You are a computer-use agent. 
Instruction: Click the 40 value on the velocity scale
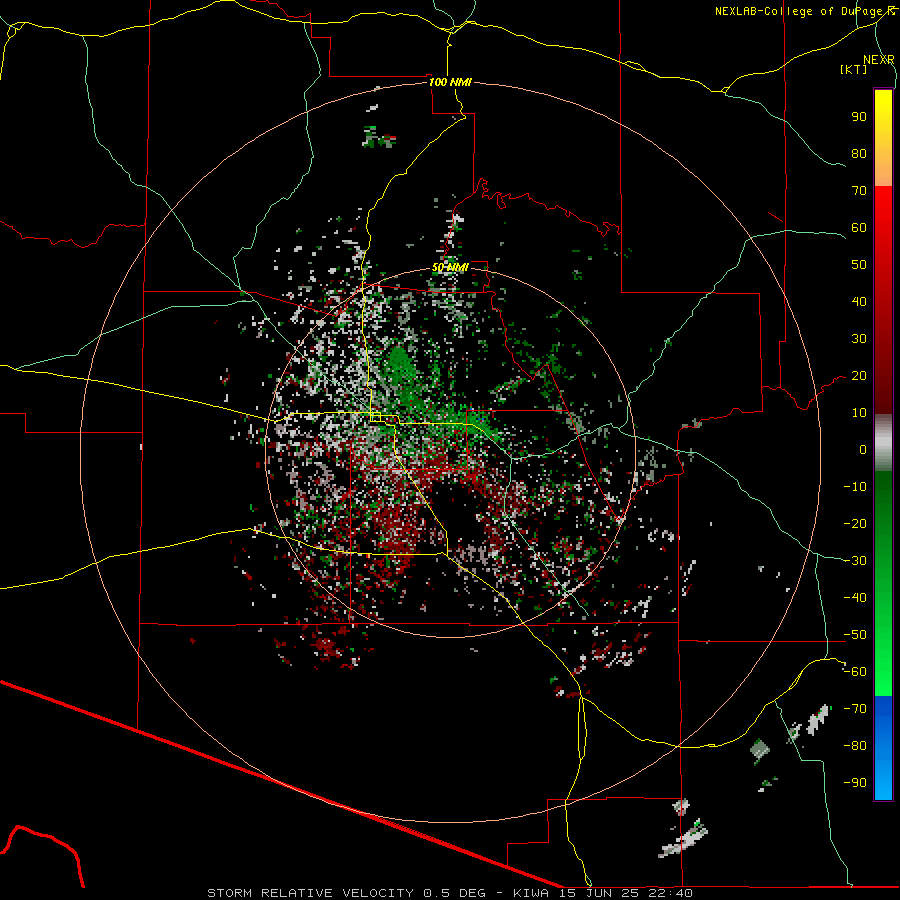859,301
